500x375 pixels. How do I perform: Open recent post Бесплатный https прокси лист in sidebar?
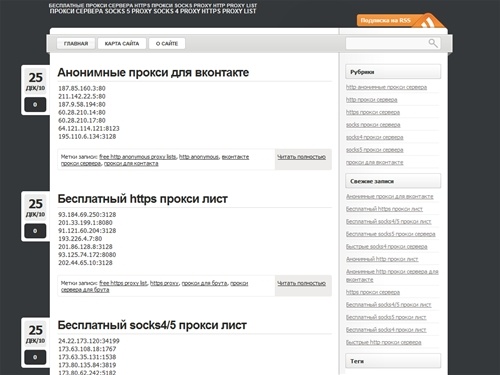384,209
